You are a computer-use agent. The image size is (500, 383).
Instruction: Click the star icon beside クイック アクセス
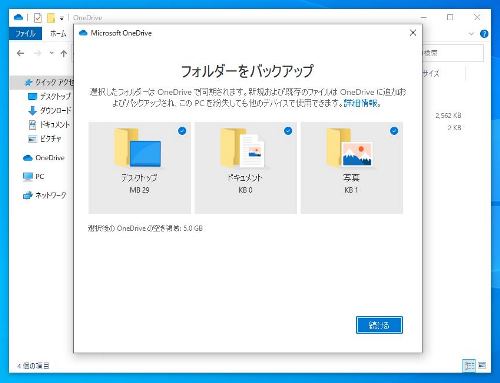[29, 82]
